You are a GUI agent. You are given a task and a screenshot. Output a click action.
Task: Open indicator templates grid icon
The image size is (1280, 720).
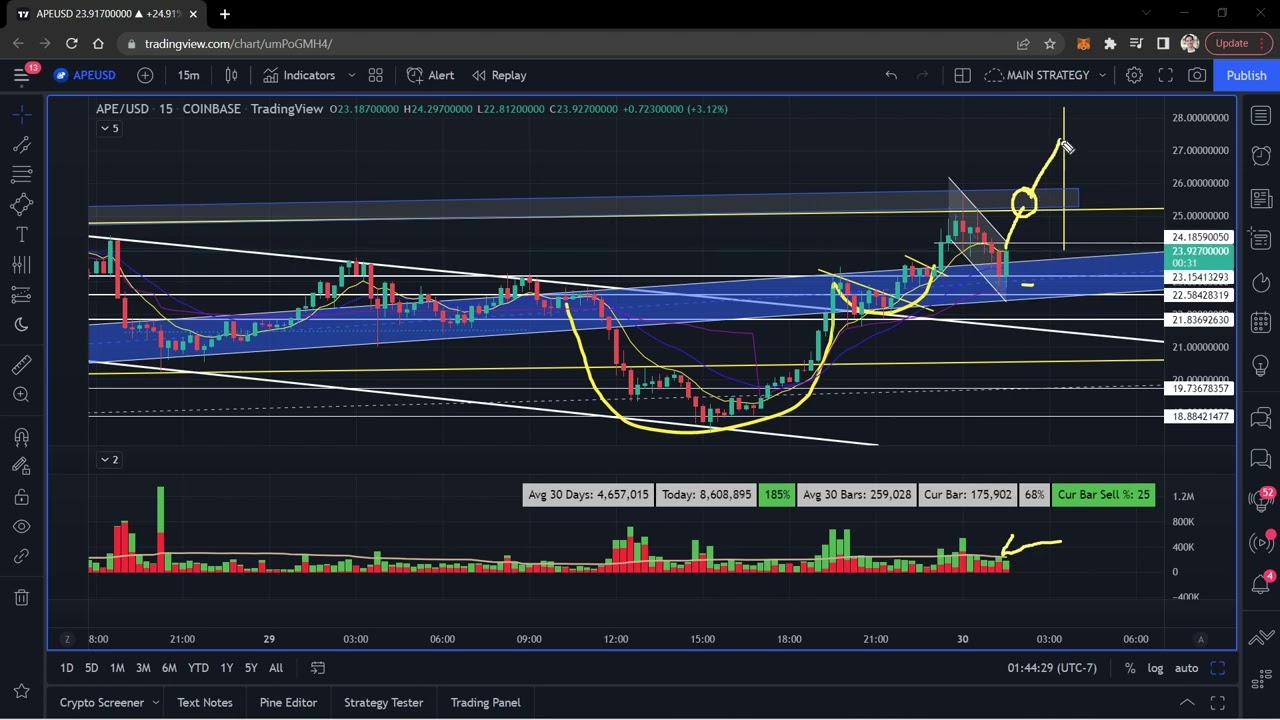click(x=376, y=75)
